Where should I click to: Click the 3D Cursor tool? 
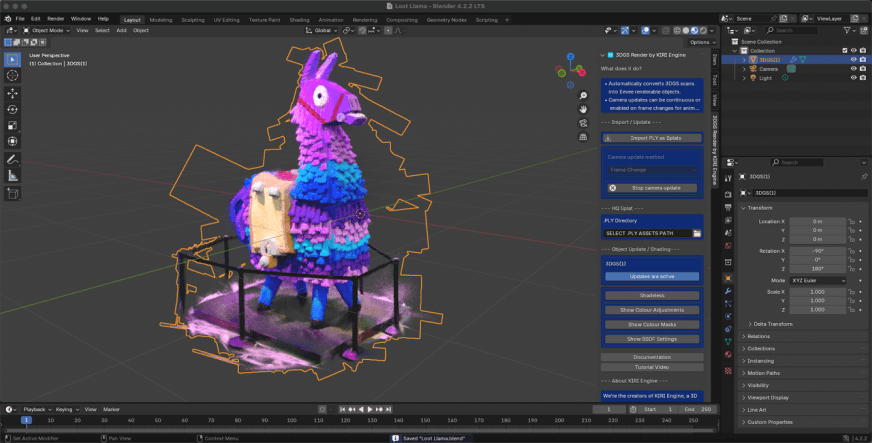(x=12, y=75)
